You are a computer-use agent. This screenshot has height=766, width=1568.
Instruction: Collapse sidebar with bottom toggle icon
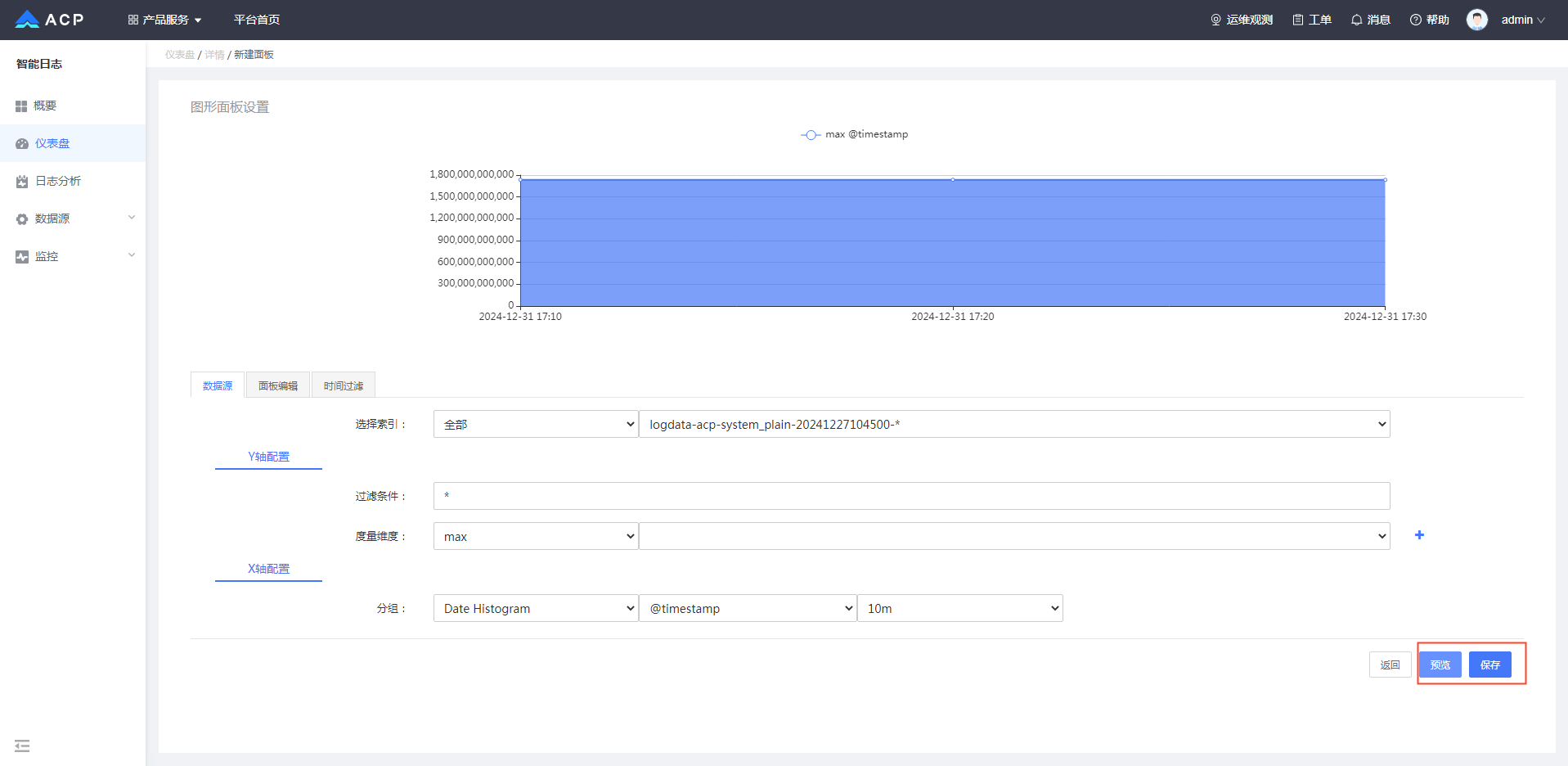pyautogui.click(x=22, y=746)
